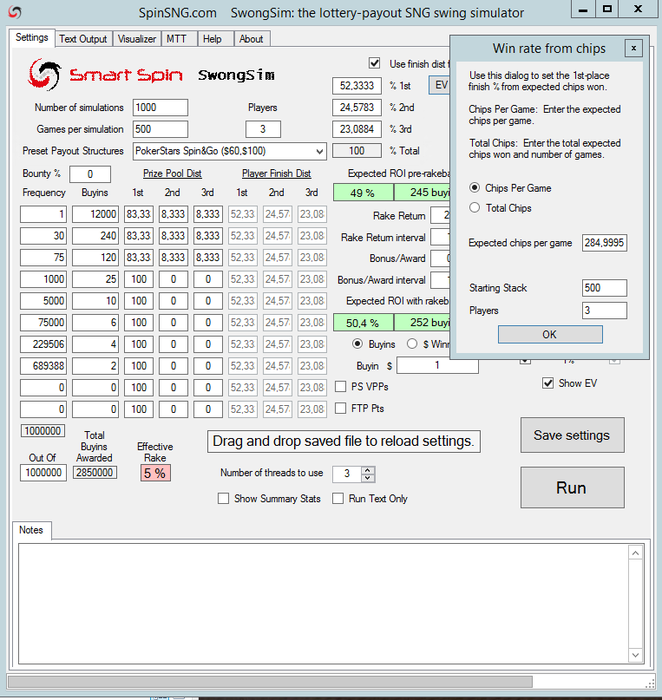662x700 pixels.
Task: Toggle the Show EV checkbox
Action: click(548, 383)
